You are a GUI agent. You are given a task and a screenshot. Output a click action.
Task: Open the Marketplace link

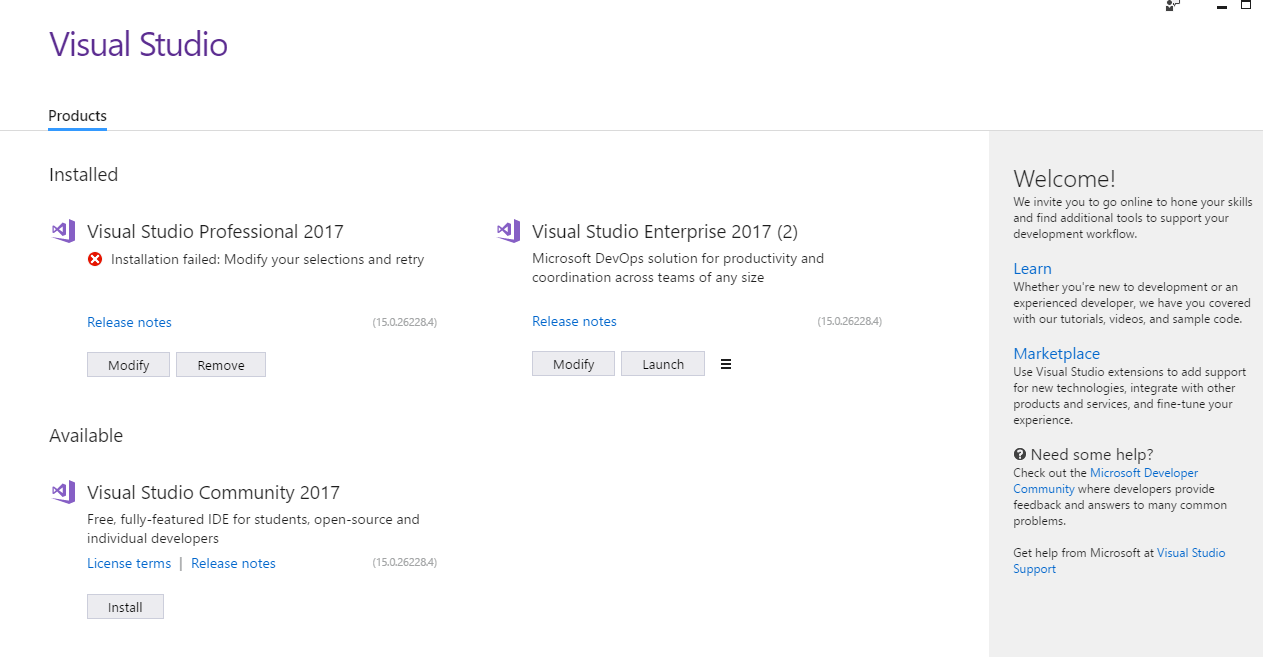1056,353
